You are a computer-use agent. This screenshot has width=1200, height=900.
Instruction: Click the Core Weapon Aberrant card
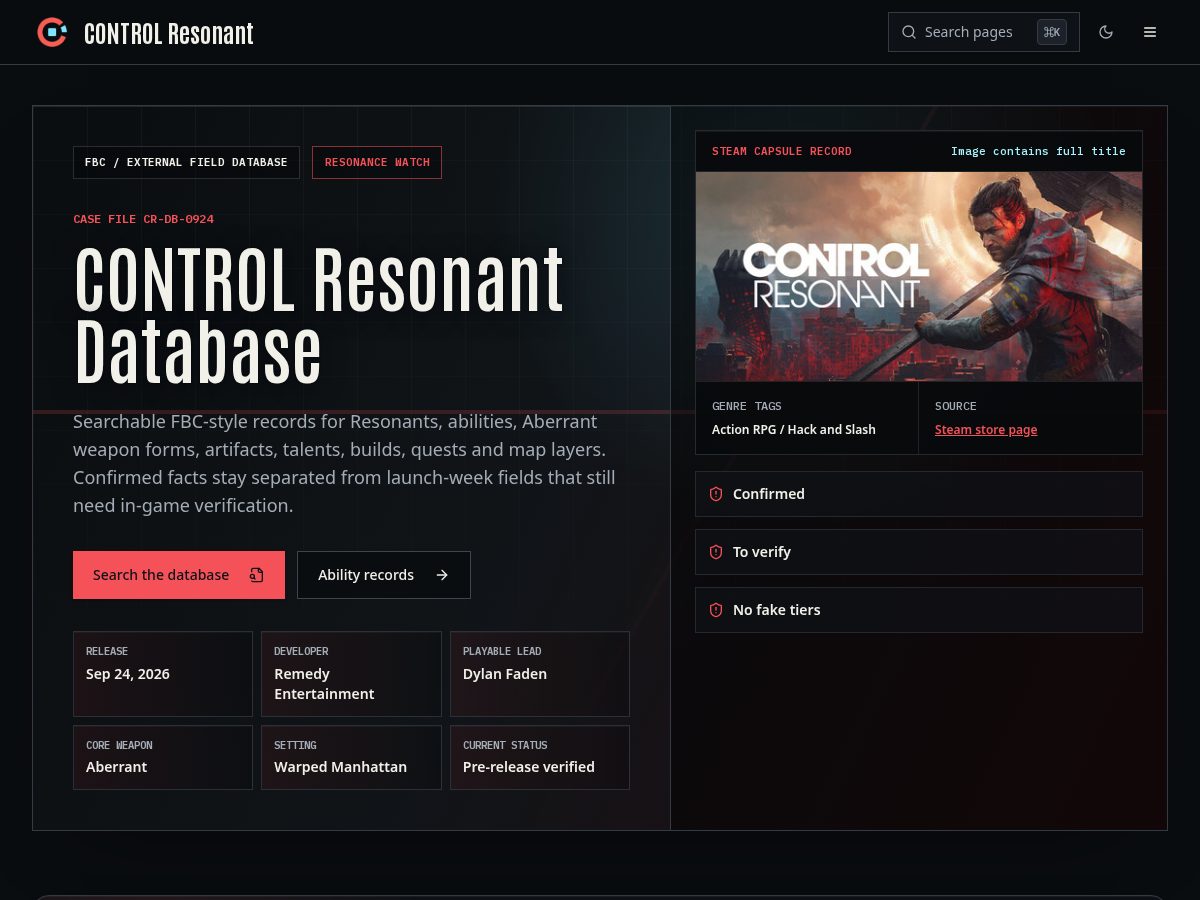pyautogui.click(x=163, y=757)
